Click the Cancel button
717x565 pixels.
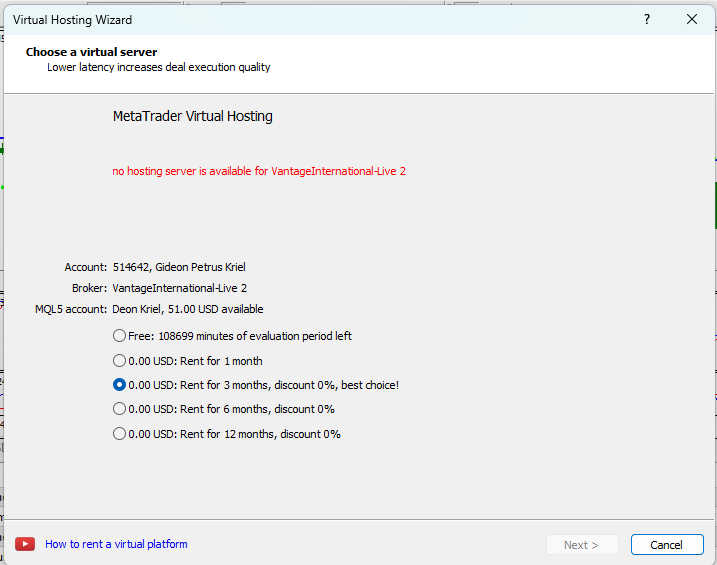667,545
